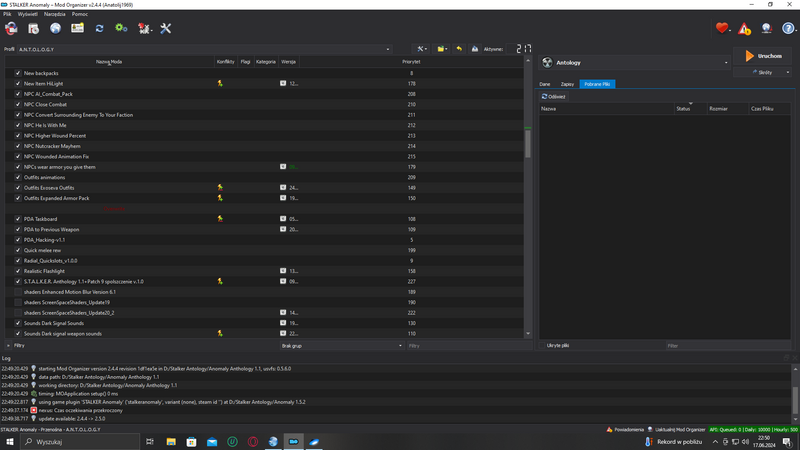Viewport: 800px width, 450px height.
Task: Enable shaders Enhanced Motion Blur mod checkbox
Action: click(x=18, y=292)
